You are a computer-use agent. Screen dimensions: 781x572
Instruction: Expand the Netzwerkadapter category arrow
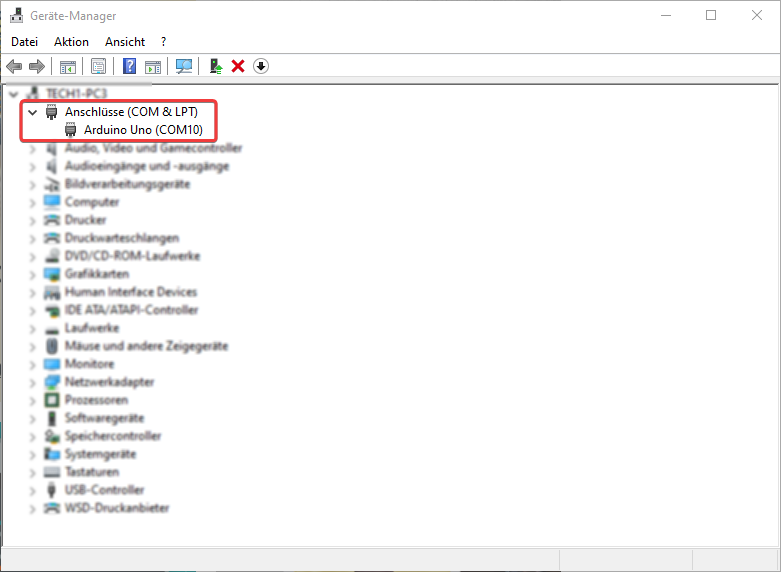coord(33,382)
